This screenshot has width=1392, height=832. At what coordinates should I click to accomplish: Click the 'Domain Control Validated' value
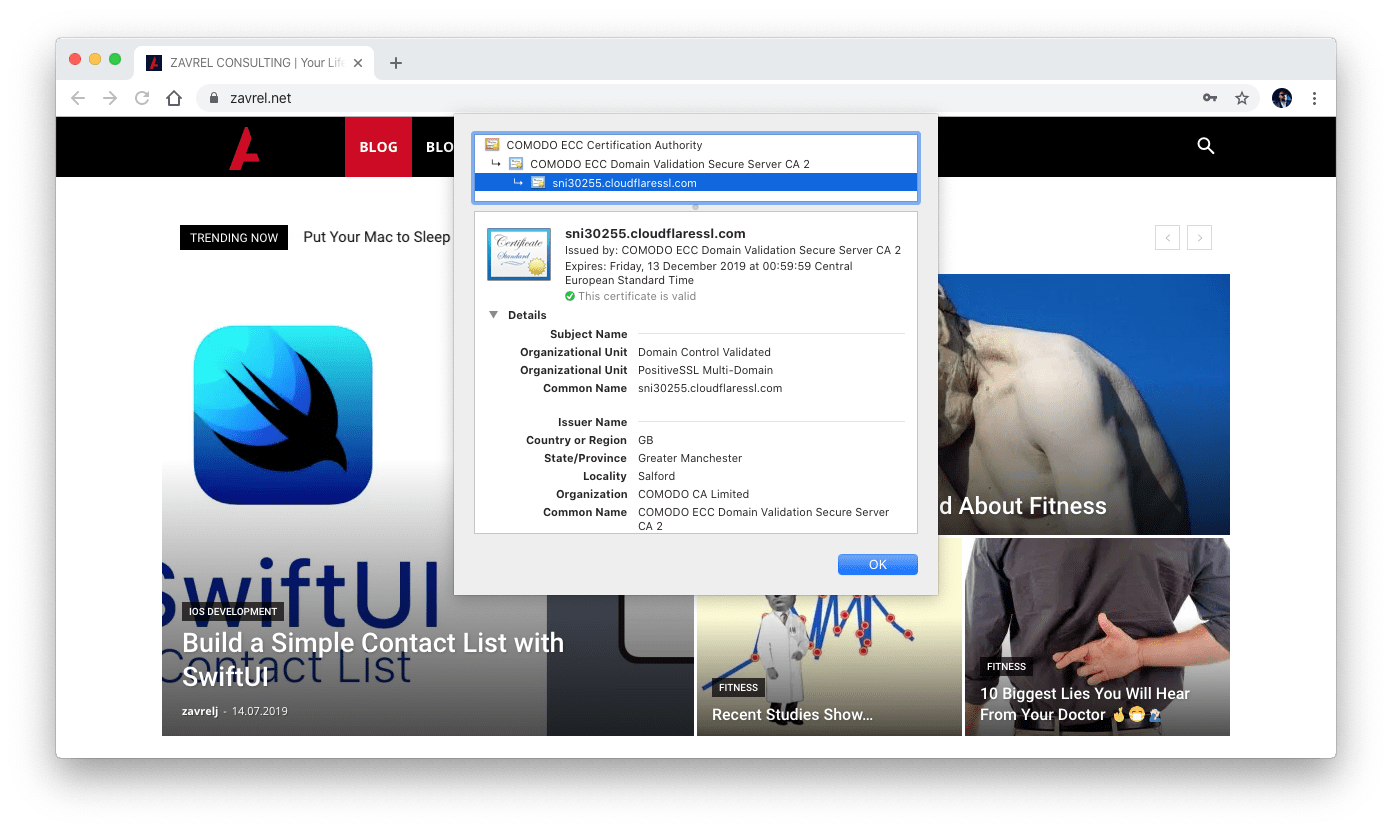coord(704,352)
